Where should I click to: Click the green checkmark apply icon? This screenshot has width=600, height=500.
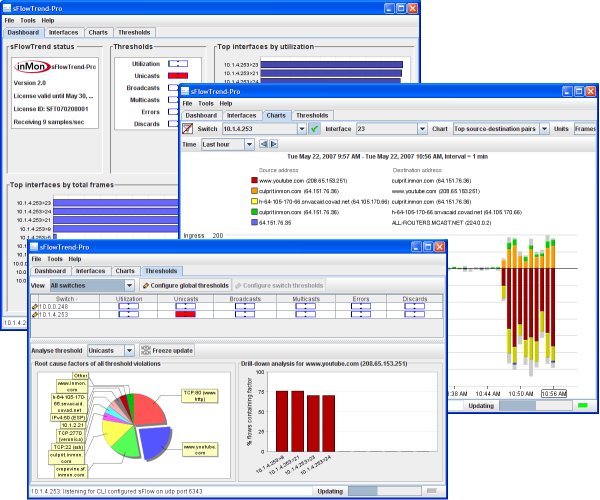[314, 129]
